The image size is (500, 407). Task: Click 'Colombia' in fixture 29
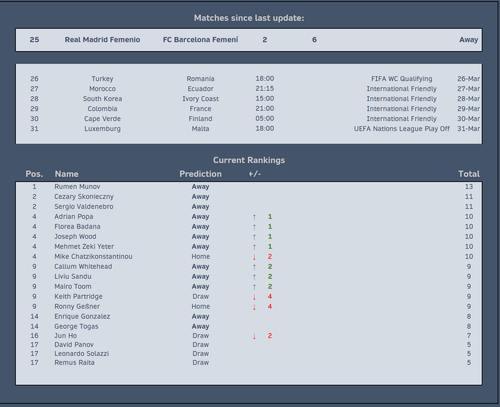coord(102,109)
